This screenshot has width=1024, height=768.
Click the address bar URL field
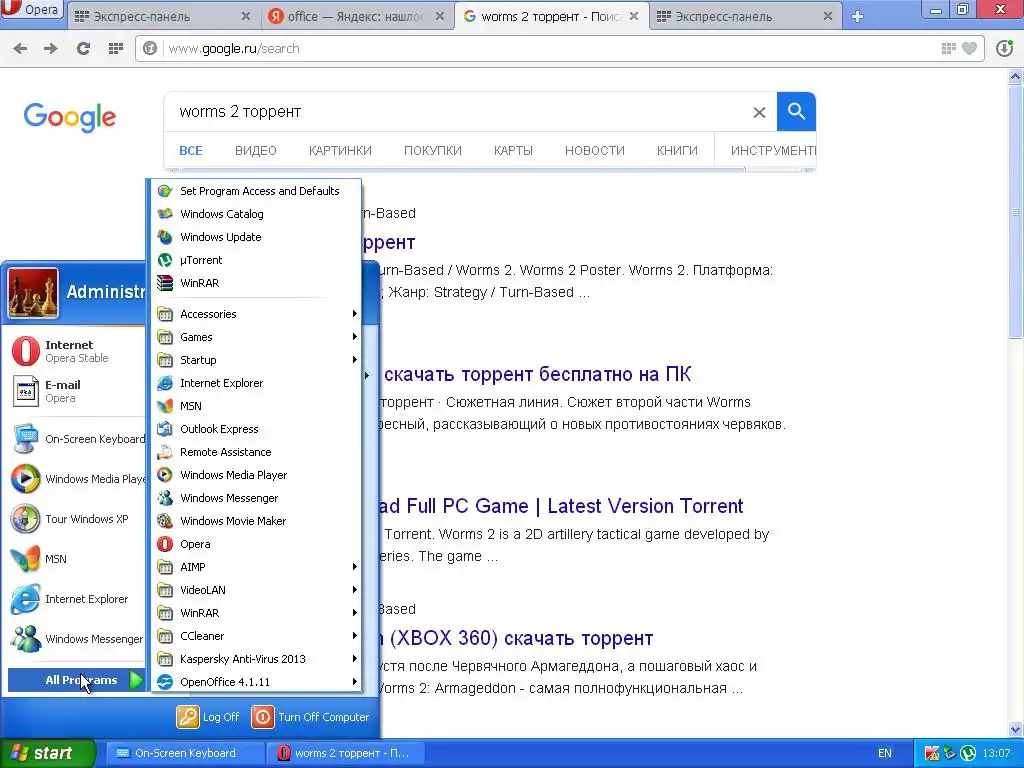pyautogui.click(x=549, y=48)
